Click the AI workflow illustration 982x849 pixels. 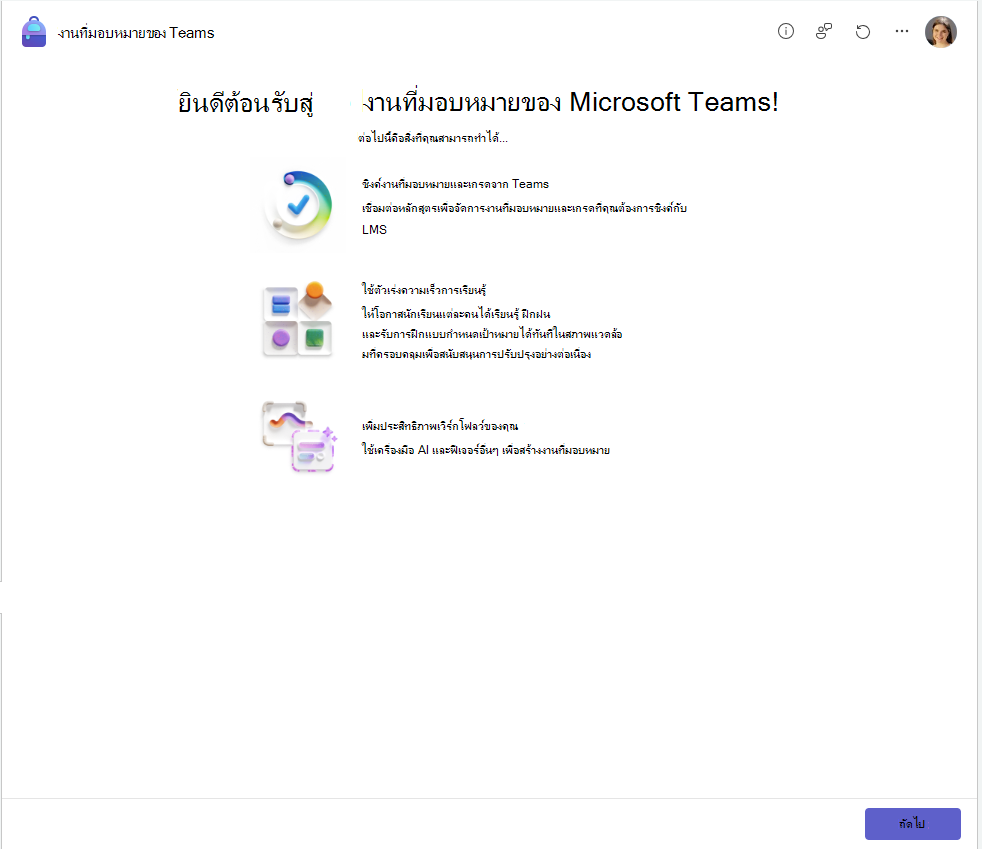point(299,437)
